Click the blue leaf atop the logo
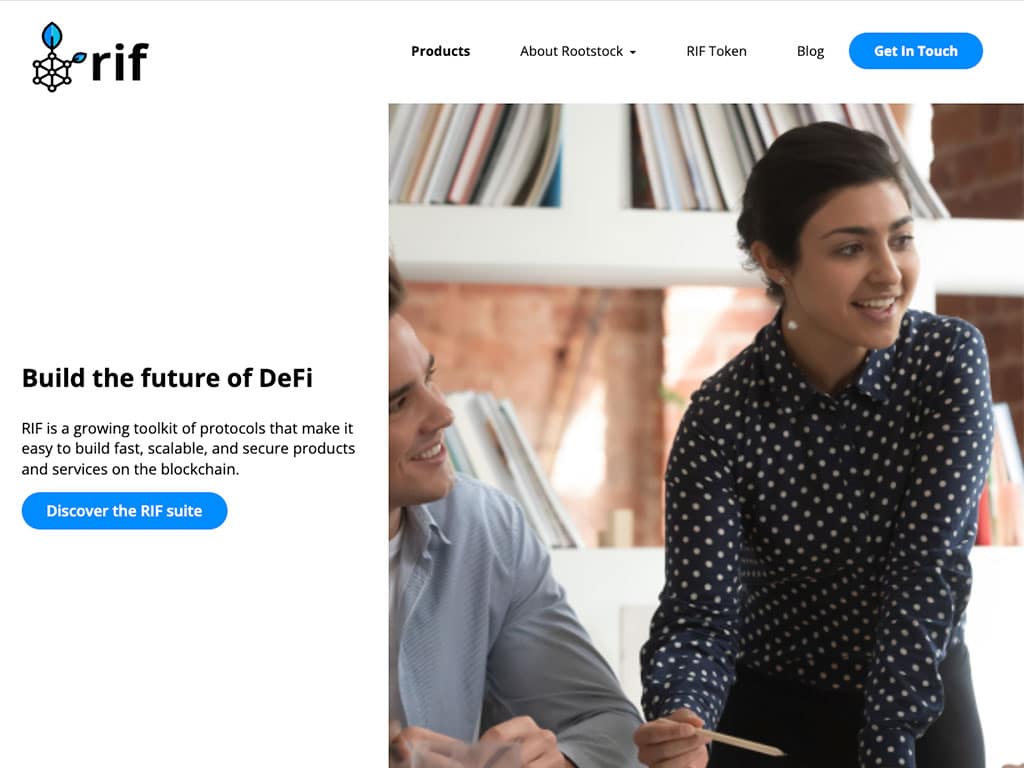1024x768 pixels. coord(52,35)
